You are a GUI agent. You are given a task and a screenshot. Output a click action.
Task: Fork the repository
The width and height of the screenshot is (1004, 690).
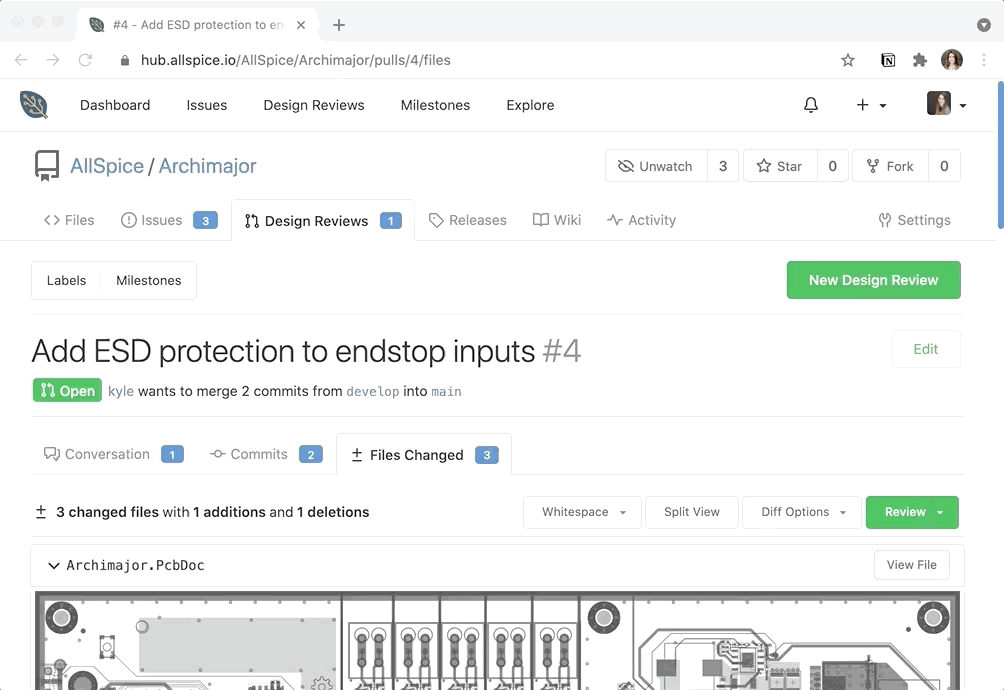pos(890,166)
